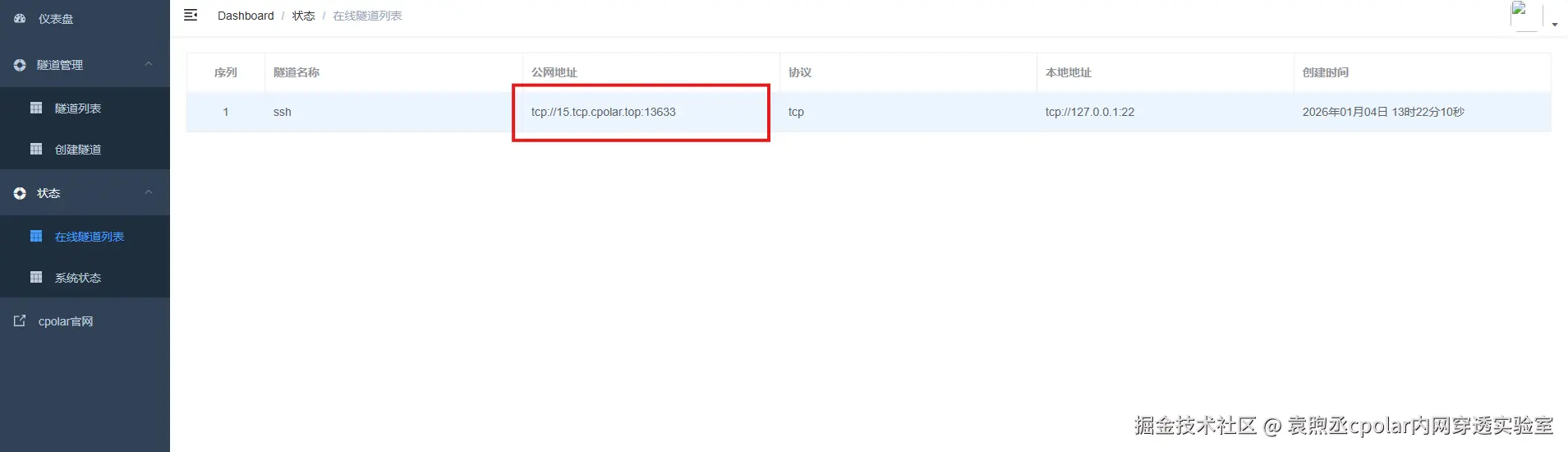Click the tcp://15.tcp.cpolar.top:13633 address

(604, 112)
